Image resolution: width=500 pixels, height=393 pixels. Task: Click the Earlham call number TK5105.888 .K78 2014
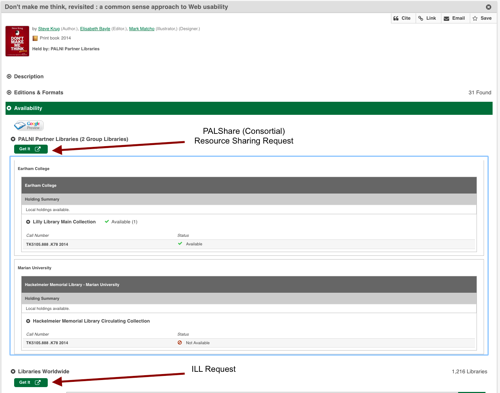pyautogui.click(x=47, y=244)
